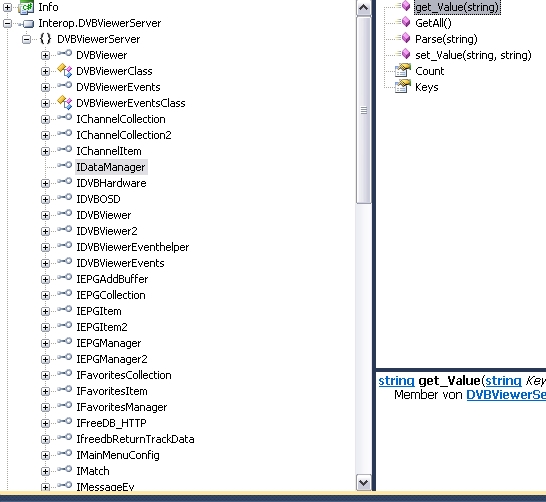Select the Parse(string) member
Viewport: 546px width, 502px height.
[446, 39]
